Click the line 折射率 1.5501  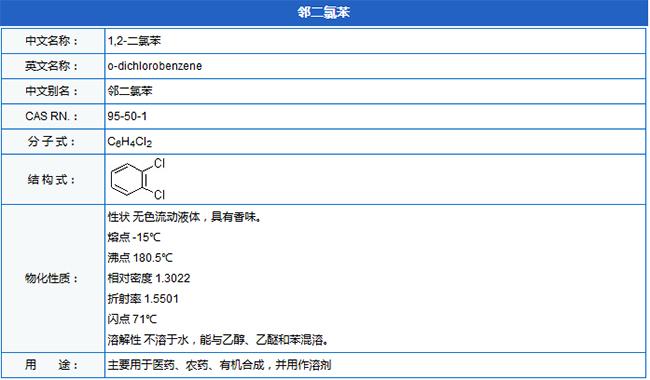tap(143, 298)
